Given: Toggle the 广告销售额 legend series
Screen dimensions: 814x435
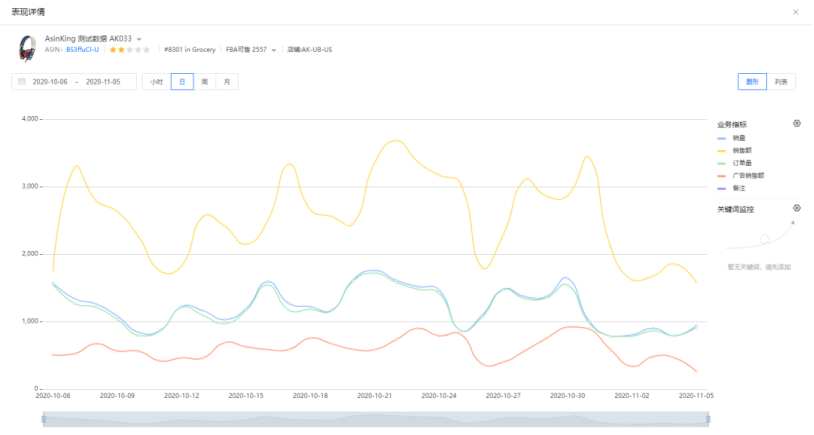Looking at the screenshot, I should [x=741, y=176].
